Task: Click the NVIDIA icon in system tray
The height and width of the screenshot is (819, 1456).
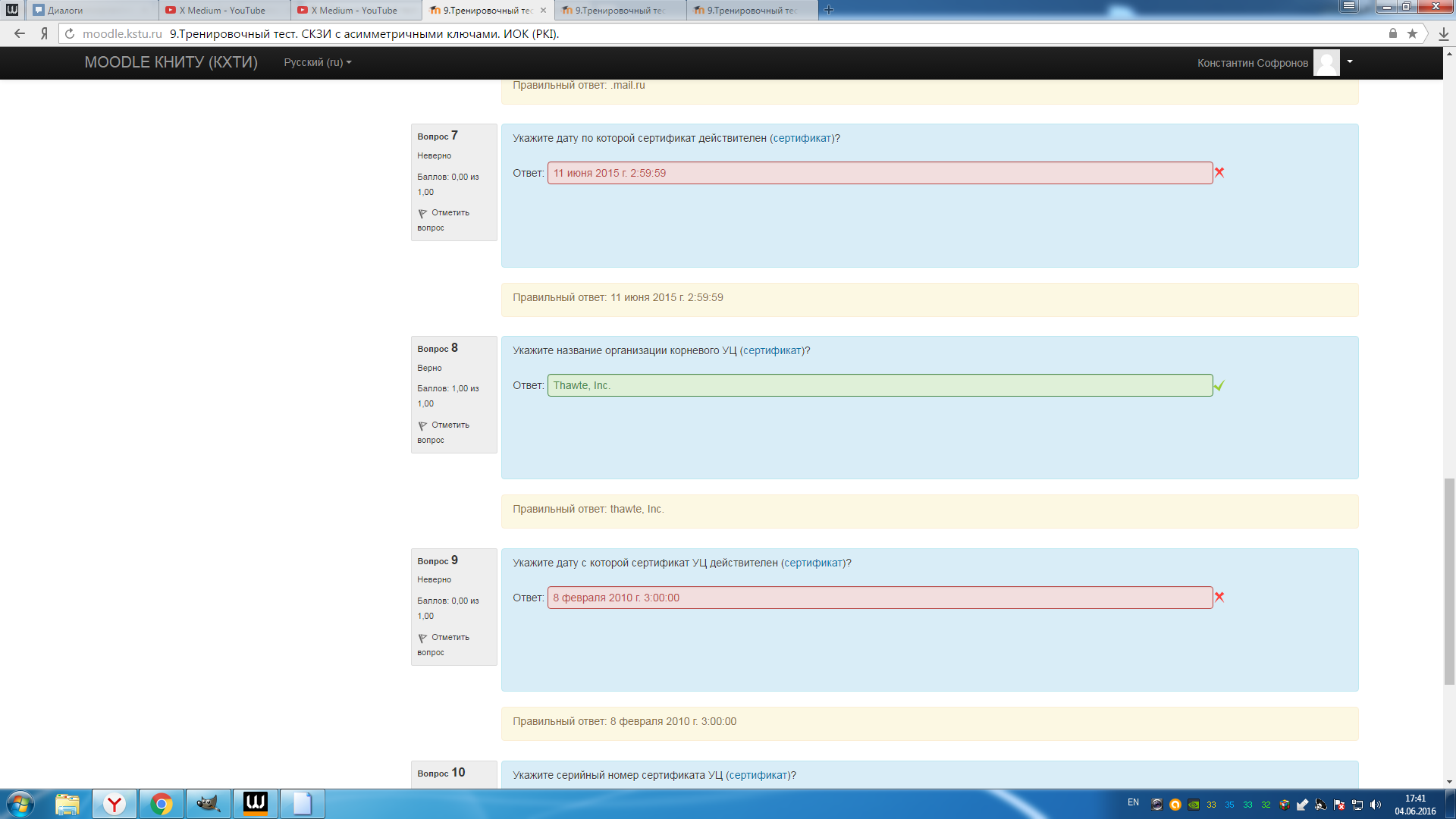Action: (x=1194, y=805)
